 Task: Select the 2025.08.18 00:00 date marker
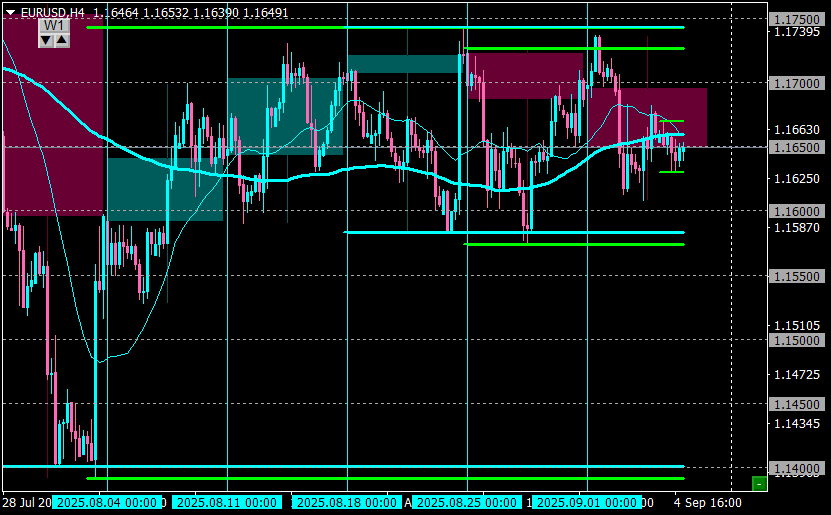[x=347, y=502]
